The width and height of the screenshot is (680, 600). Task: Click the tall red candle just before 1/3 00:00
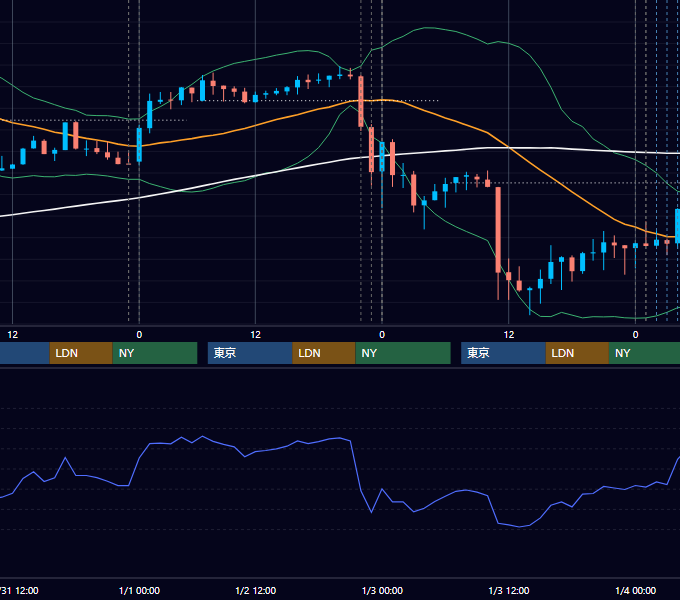(361, 101)
